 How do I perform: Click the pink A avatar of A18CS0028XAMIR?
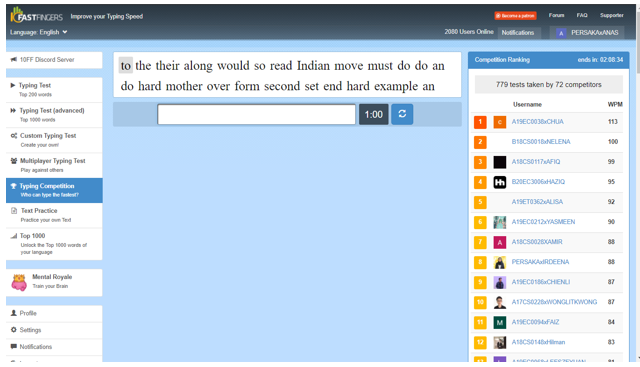click(500, 242)
